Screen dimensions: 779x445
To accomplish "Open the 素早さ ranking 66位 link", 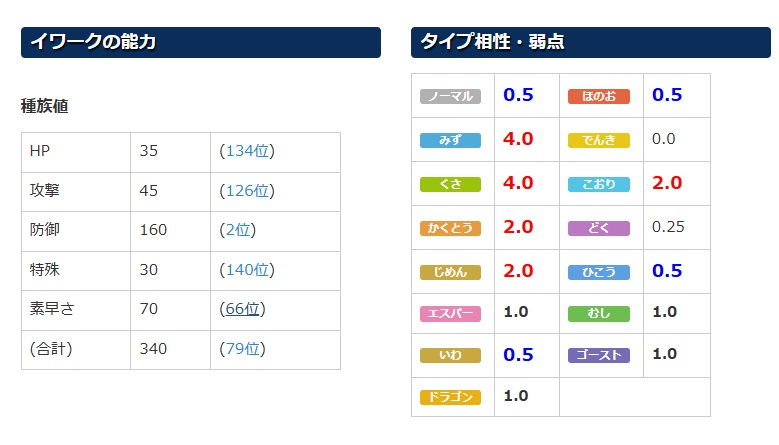I will tap(242, 309).
